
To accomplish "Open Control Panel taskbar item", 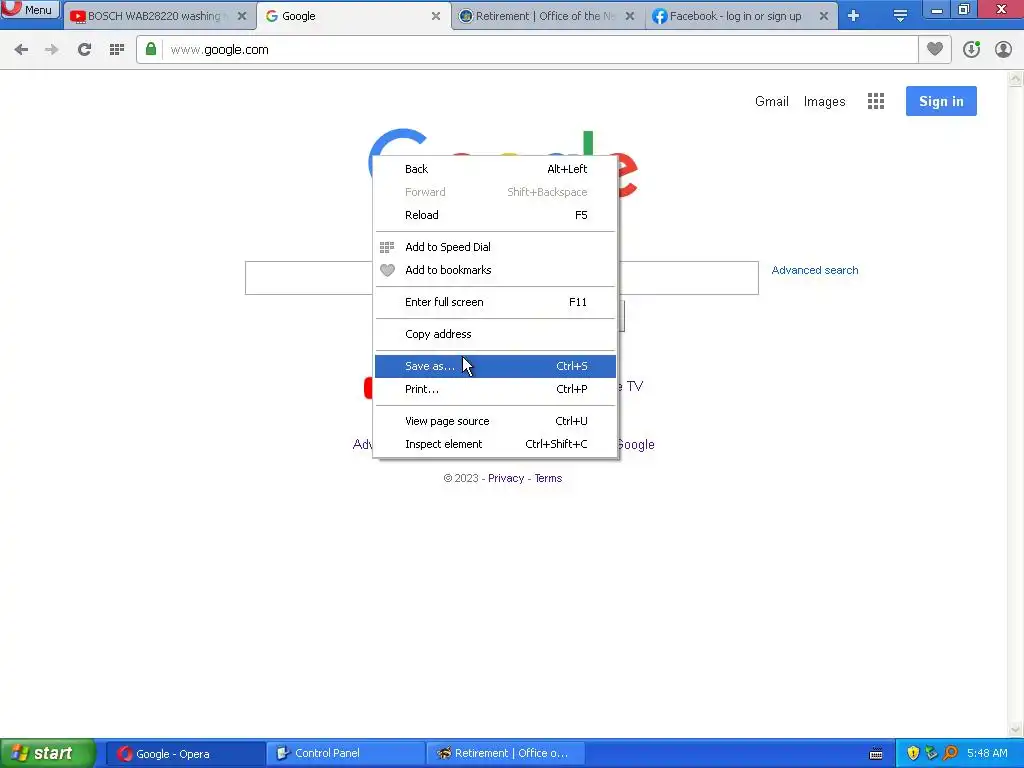I will point(345,754).
